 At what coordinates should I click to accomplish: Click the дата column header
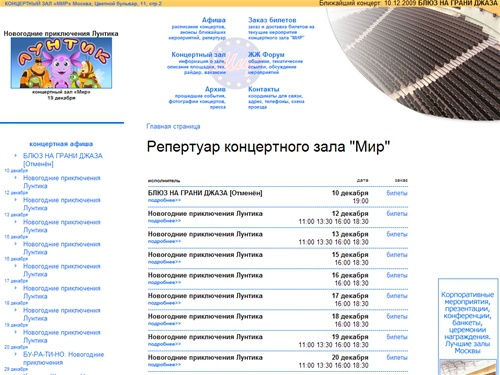coord(362,180)
